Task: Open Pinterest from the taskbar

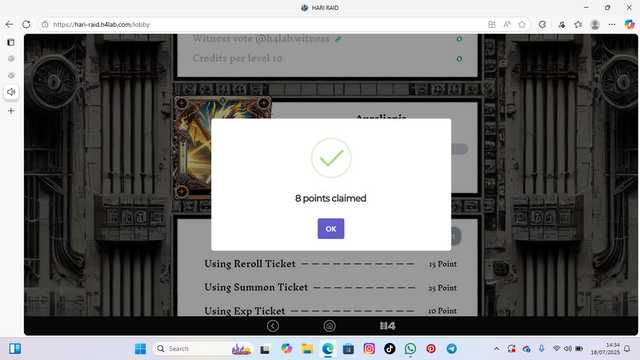Action: 431,349
